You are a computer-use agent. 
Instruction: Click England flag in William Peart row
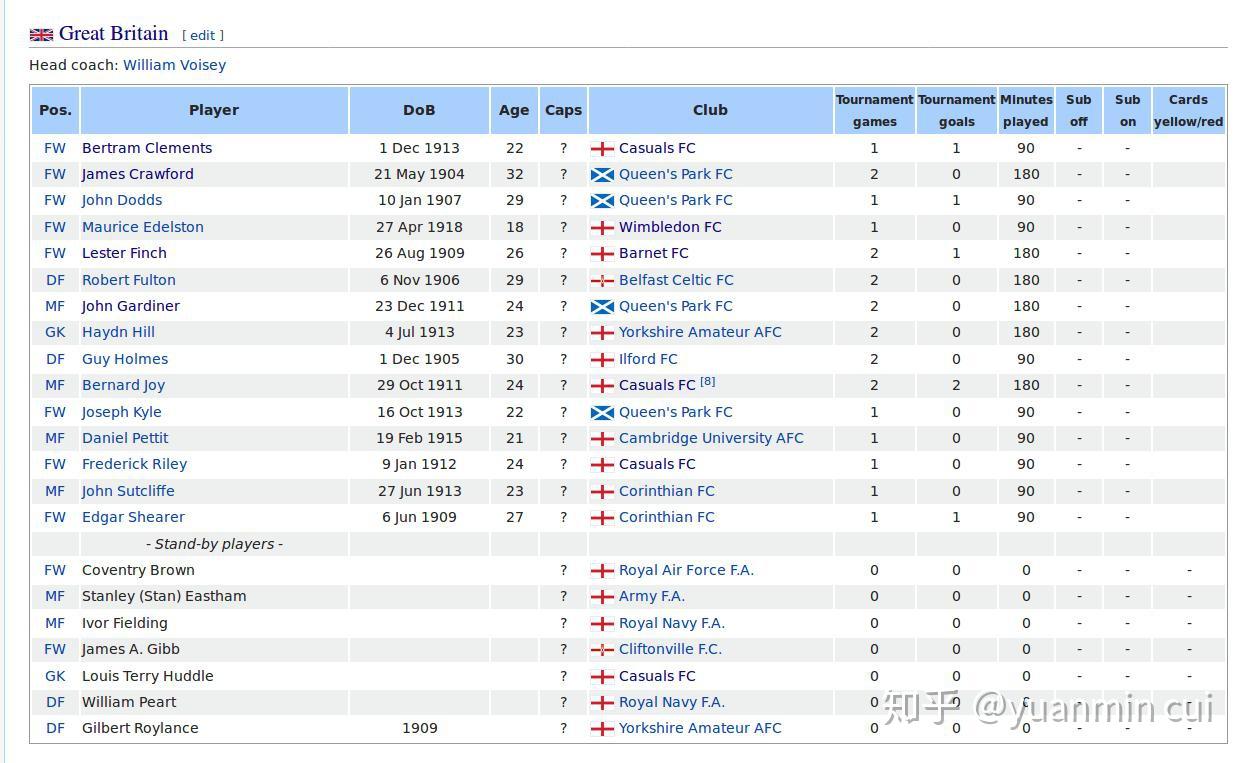[x=602, y=702]
